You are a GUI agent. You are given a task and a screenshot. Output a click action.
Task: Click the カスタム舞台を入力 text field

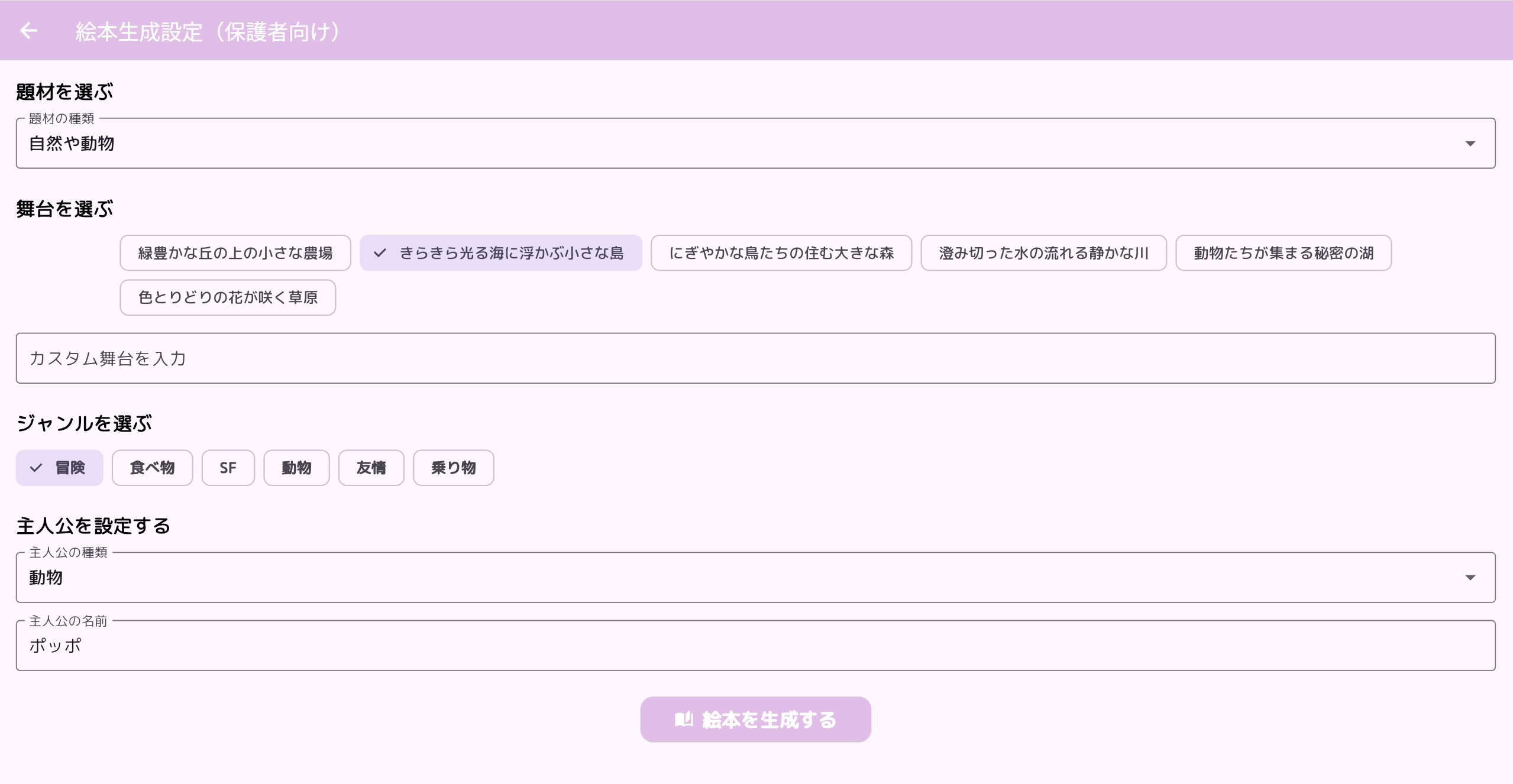tap(755, 358)
